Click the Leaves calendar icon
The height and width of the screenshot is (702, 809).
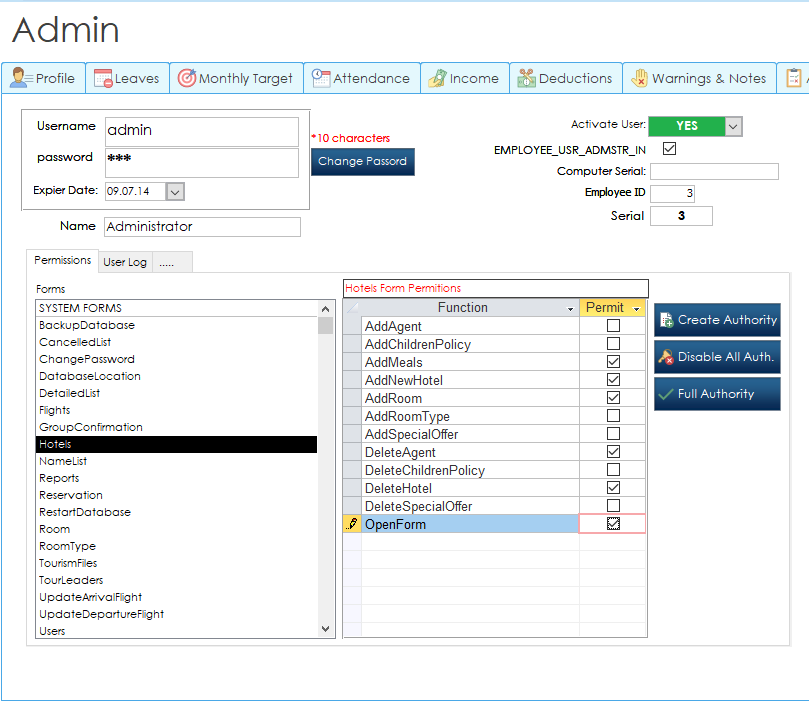pyautogui.click(x=103, y=78)
